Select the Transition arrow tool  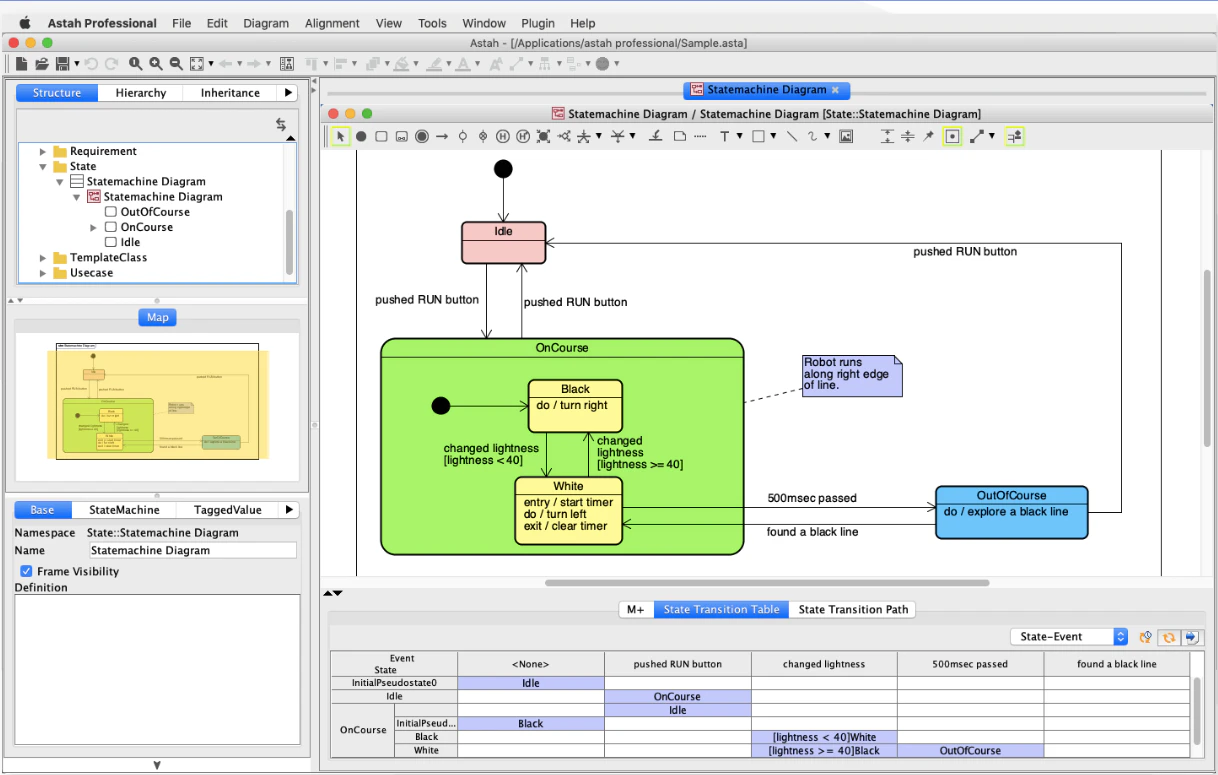(x=440, y=136)
